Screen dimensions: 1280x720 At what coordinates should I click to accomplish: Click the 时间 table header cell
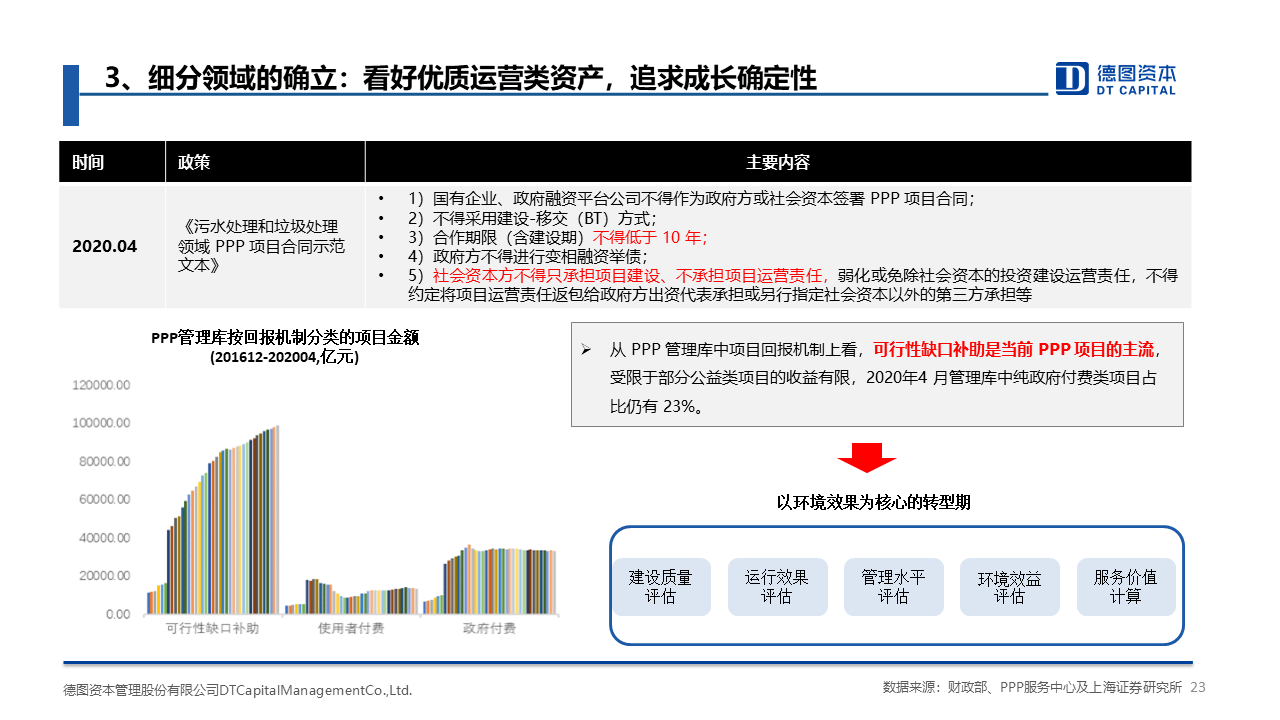tap(111, 162)
